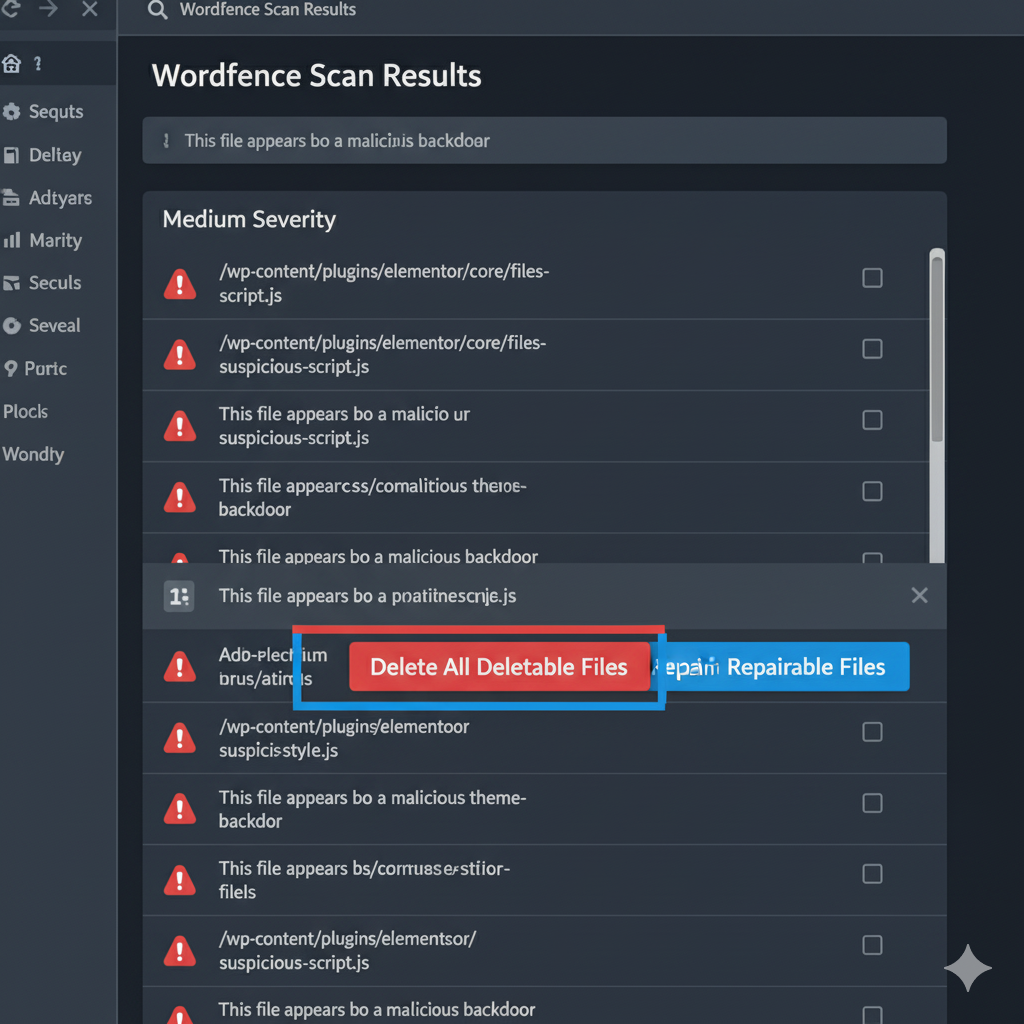Screen dimensions: 1024x1024
Task: Click the gear icon beside Sequts
Action: click(x=12, y=112)
